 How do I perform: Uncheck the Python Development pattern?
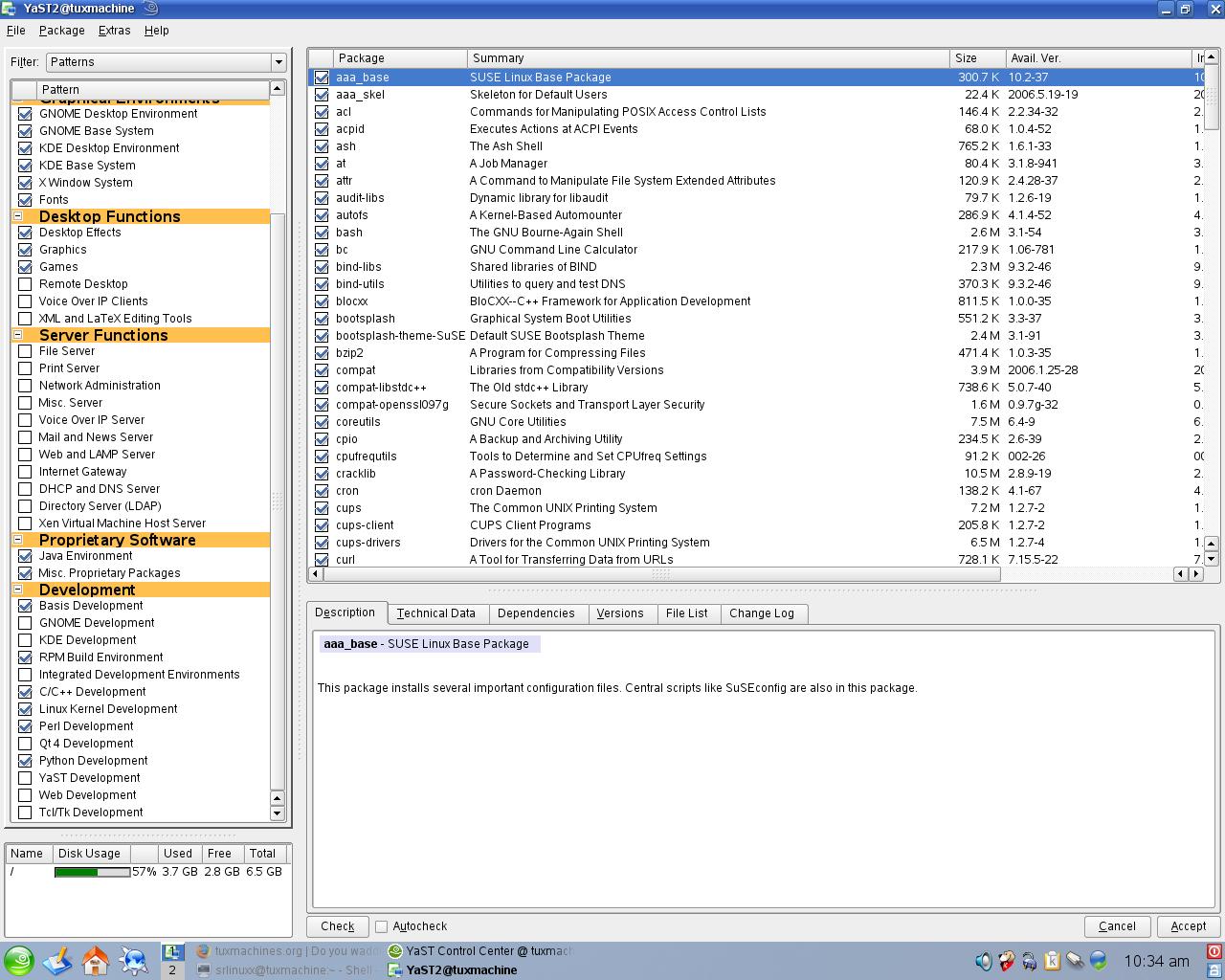[25, 761]
